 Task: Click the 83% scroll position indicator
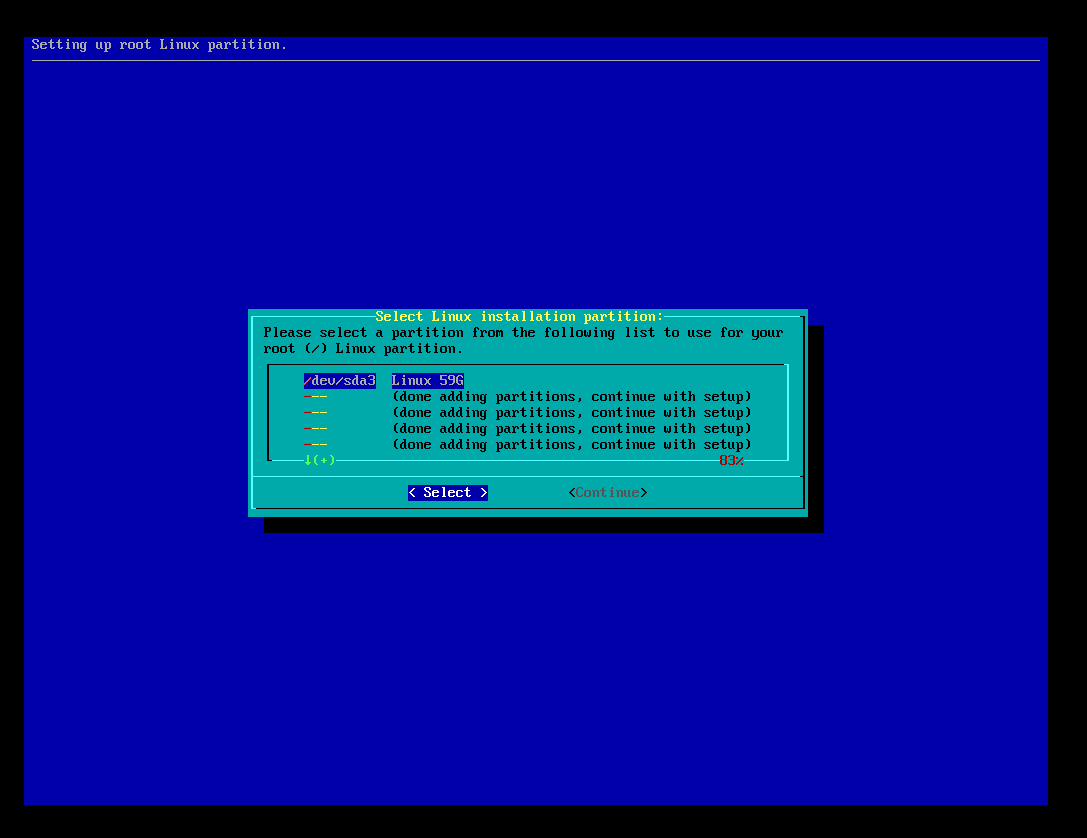tap(731, 460)
